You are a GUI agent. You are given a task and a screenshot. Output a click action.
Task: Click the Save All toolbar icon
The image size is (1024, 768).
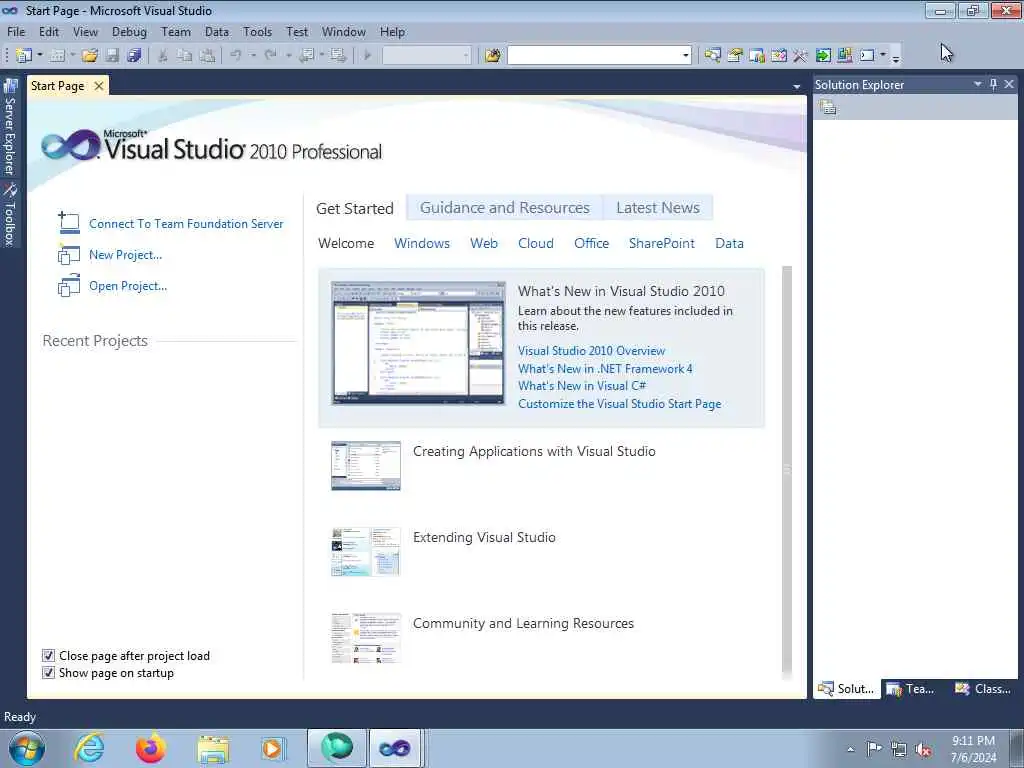click(x=135, y=56)
